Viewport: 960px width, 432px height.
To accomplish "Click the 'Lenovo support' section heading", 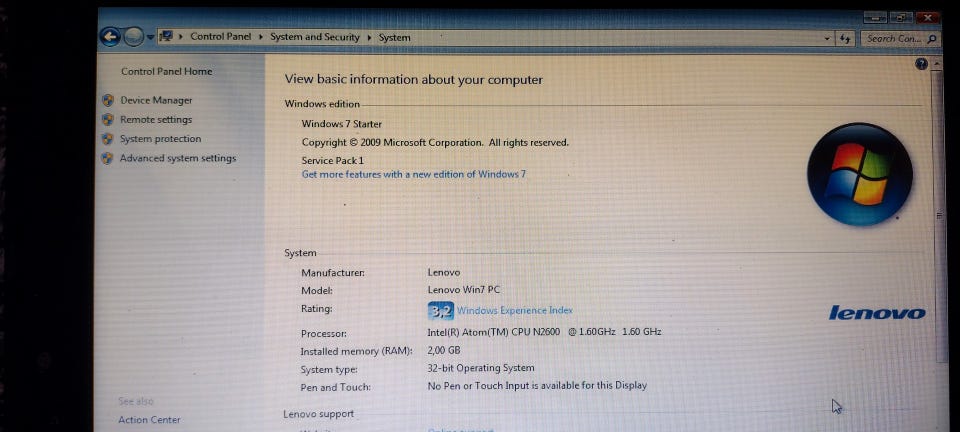I will click(318, 414).
